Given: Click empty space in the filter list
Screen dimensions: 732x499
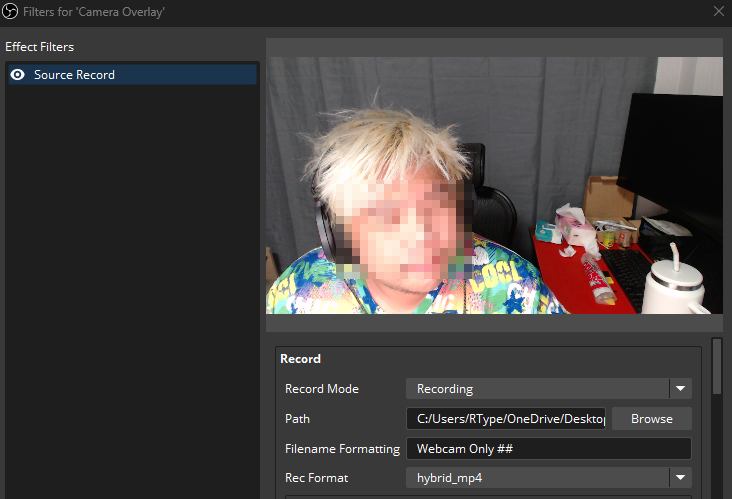Looking at the screenshot, I should coord(130,300).
